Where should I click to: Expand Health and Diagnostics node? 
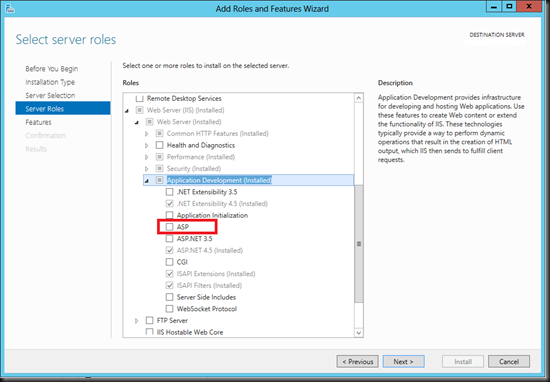pyautogui.click(x=147, y=146)
